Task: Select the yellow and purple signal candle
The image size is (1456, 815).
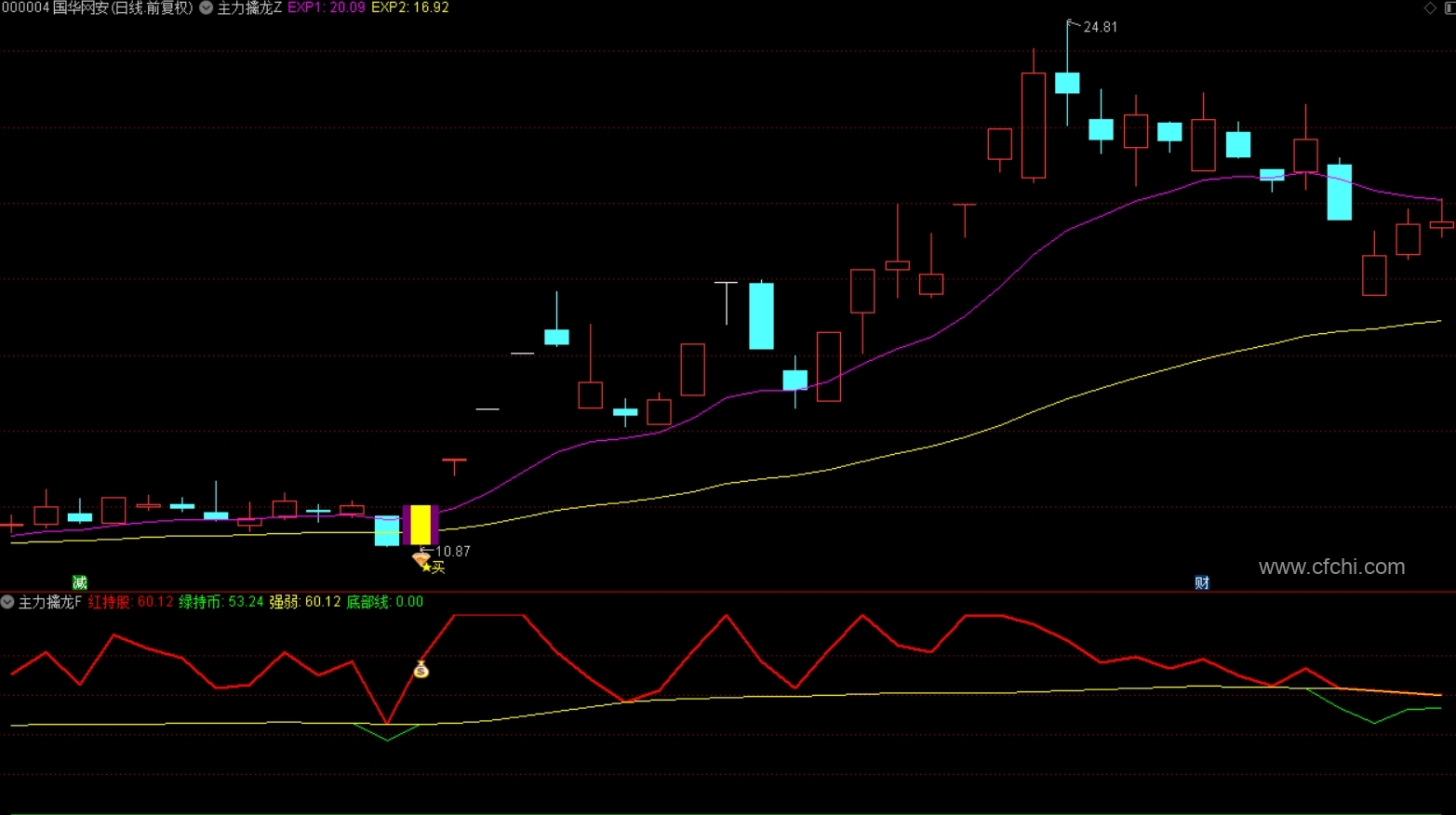Action: (421, 525)
